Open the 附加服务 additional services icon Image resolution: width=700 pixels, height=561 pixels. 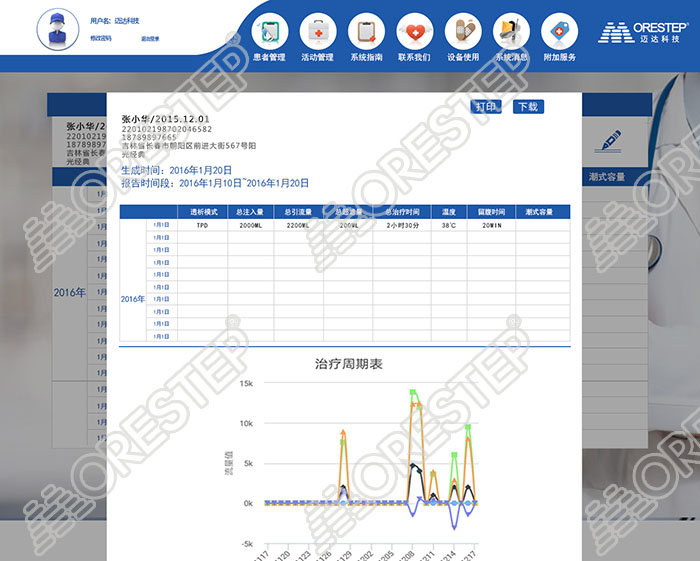(559, 31)
